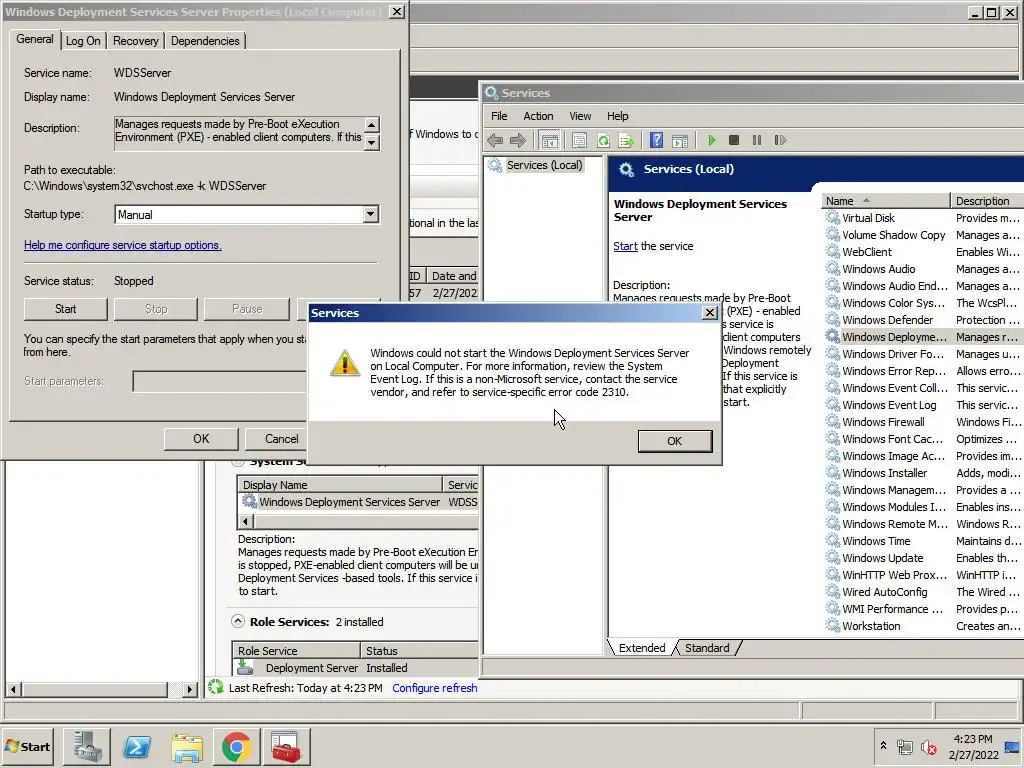Screen dimensions: 1024x768
Task: Open the Action menu in Services
Action: [538, 116]
